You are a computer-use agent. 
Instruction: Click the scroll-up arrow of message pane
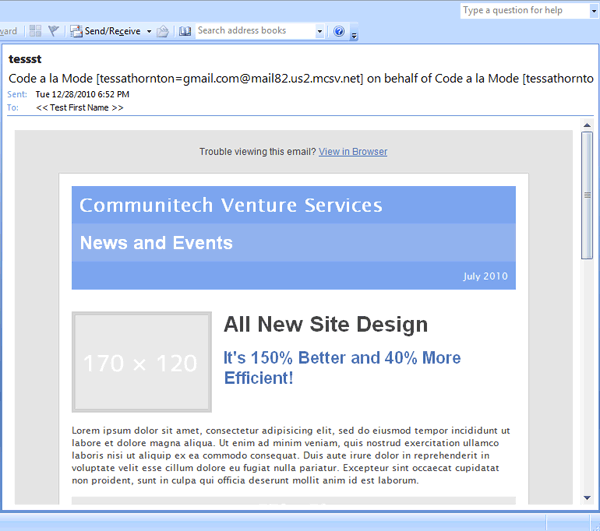coord(587,125)
